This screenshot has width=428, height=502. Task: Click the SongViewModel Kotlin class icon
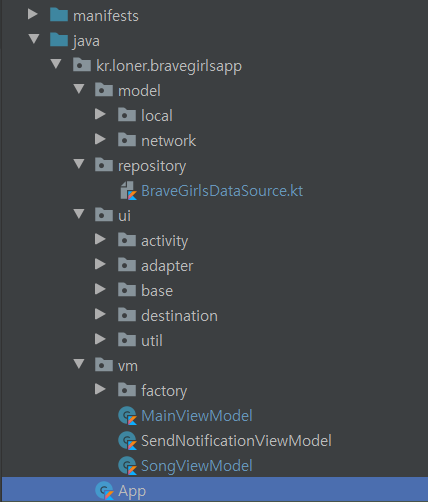tap(128, 466)
